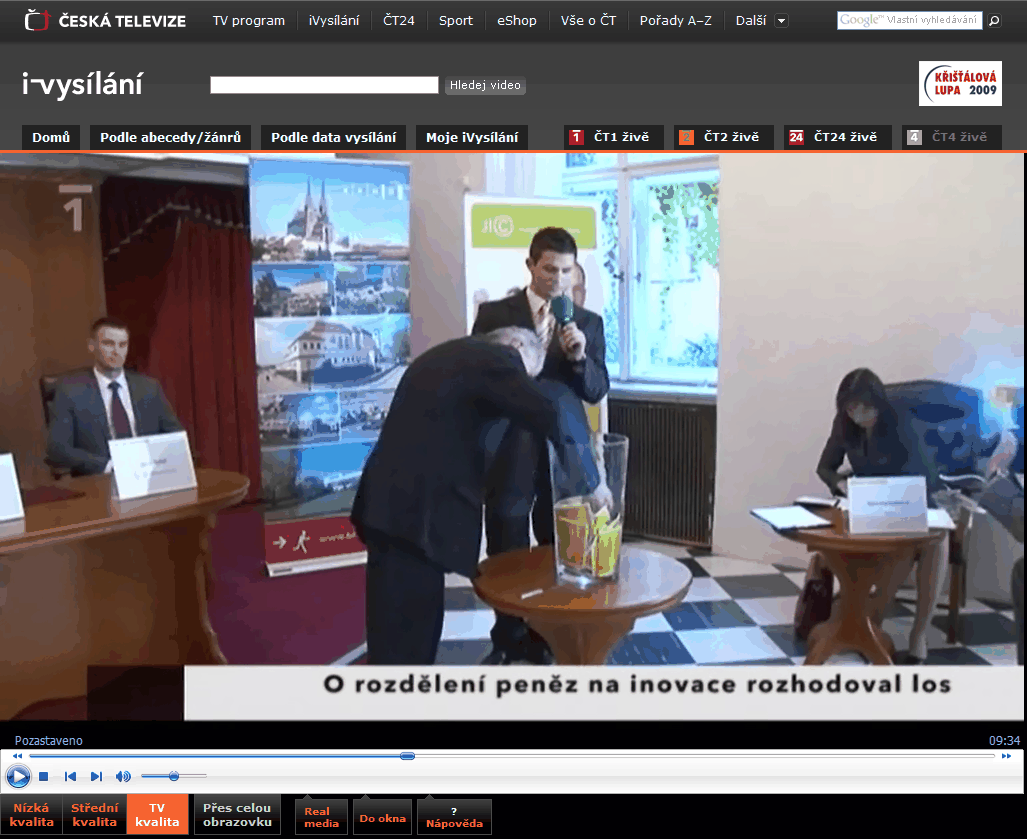This screenshot has height=839, width=1027.
Task: Select Nízká kvalita video quality
Action: [x=31, y=815]
